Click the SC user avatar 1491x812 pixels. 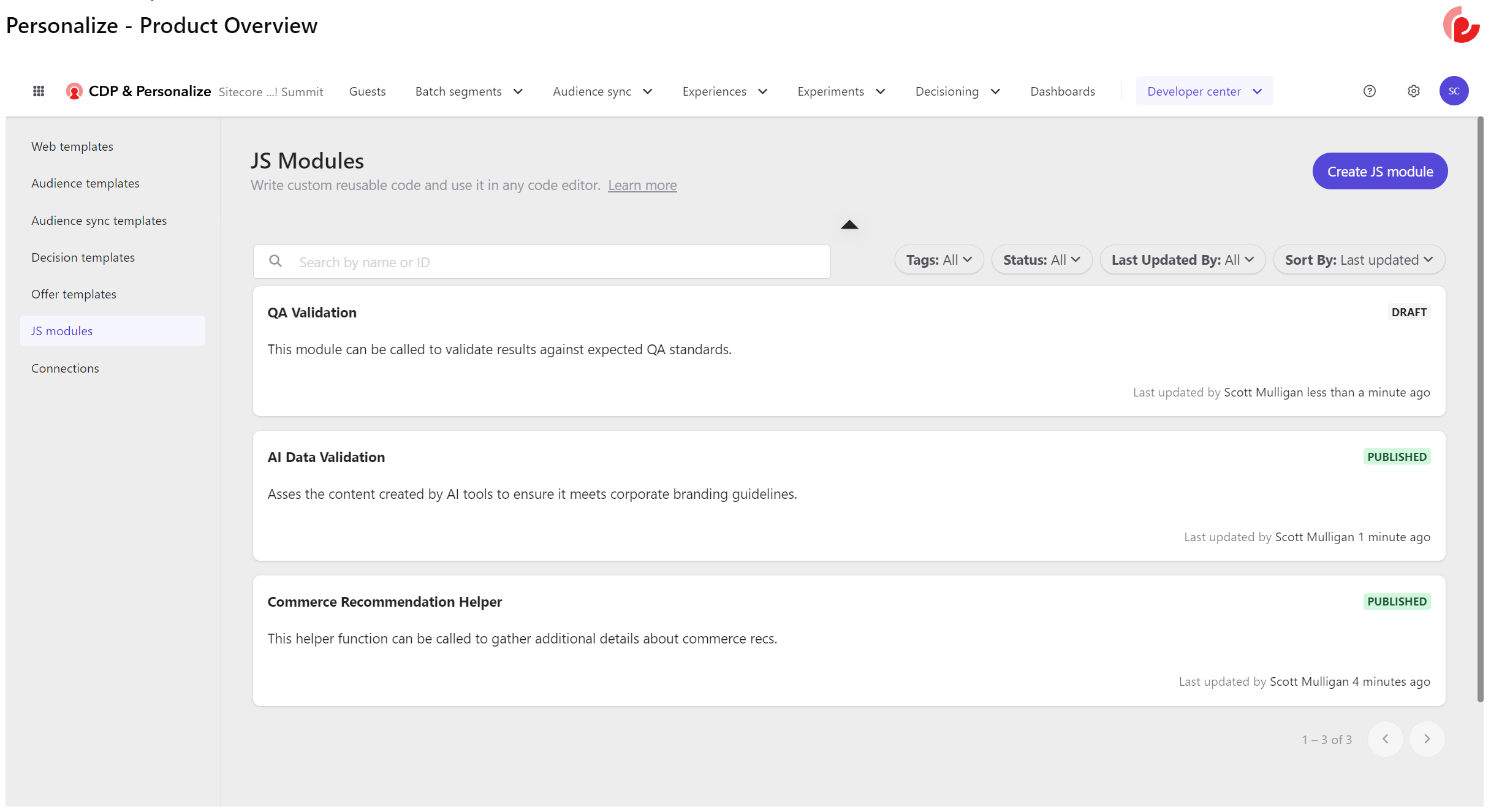coord(1453,91)
